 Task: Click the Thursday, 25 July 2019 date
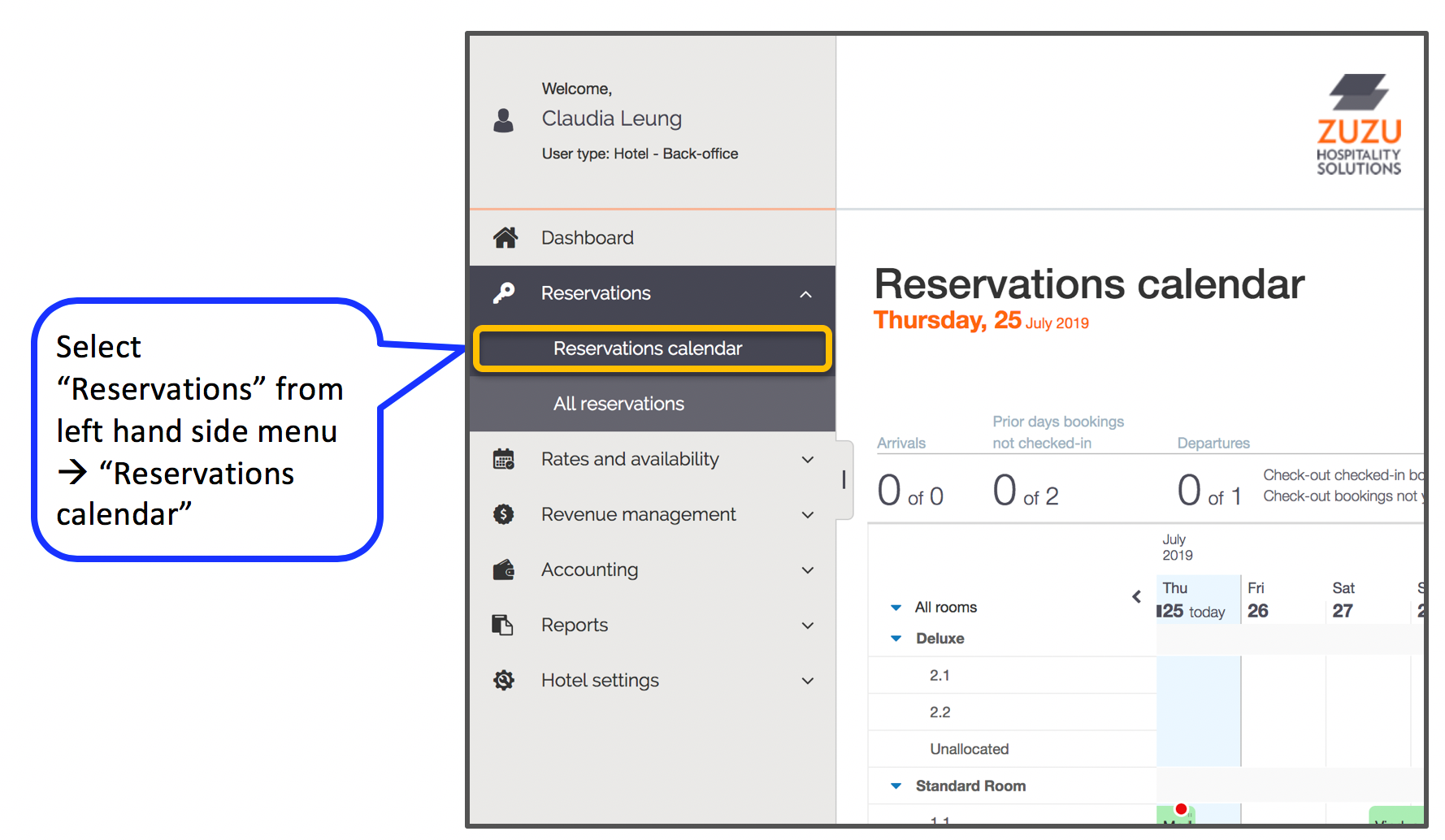[981, 321]
